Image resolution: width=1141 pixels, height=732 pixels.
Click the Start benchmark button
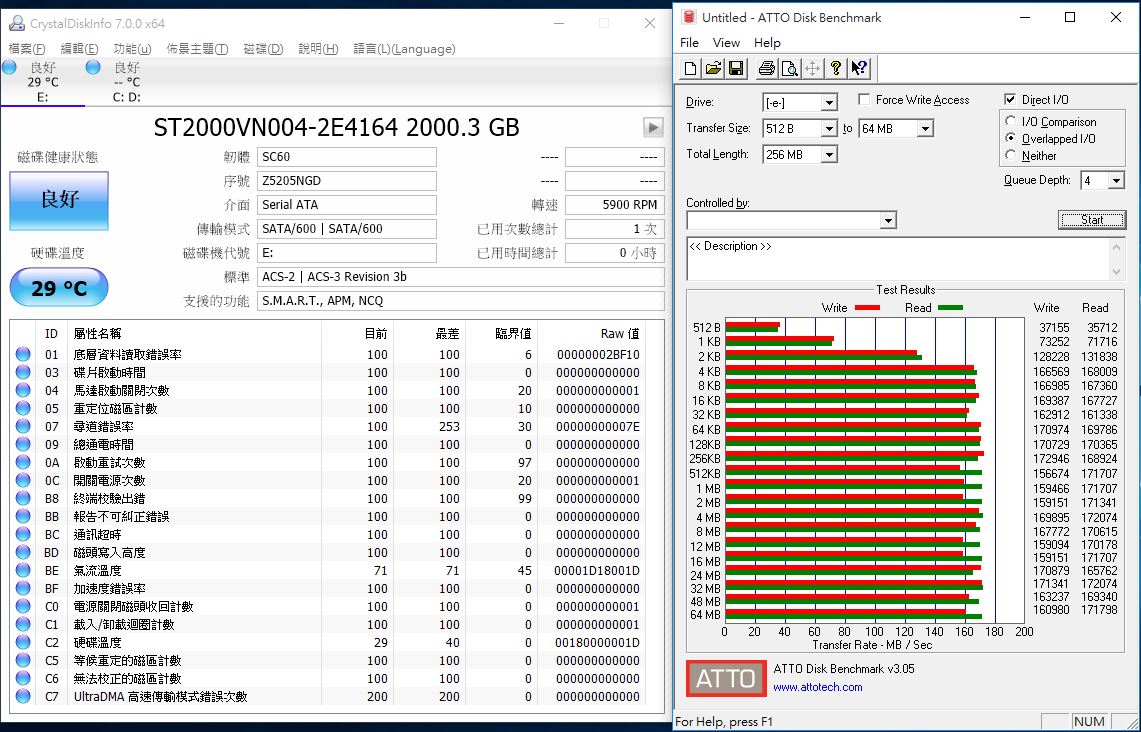[x=1092, y=220]
